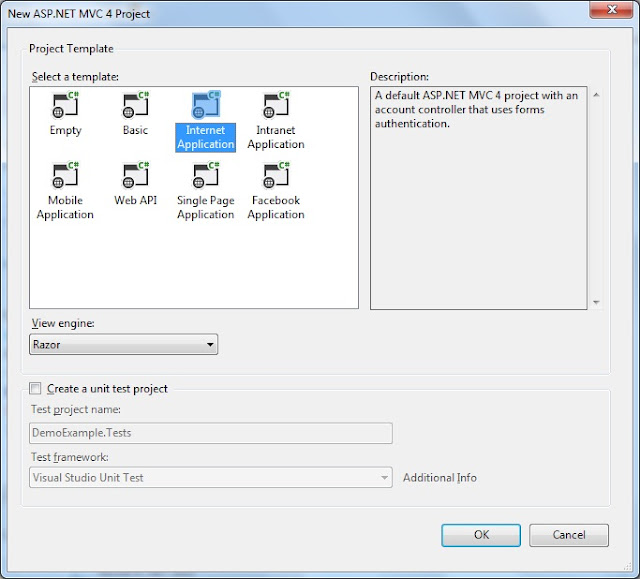Cancel the new project dialog
640x579 pixels.
[x=569, y=535]
